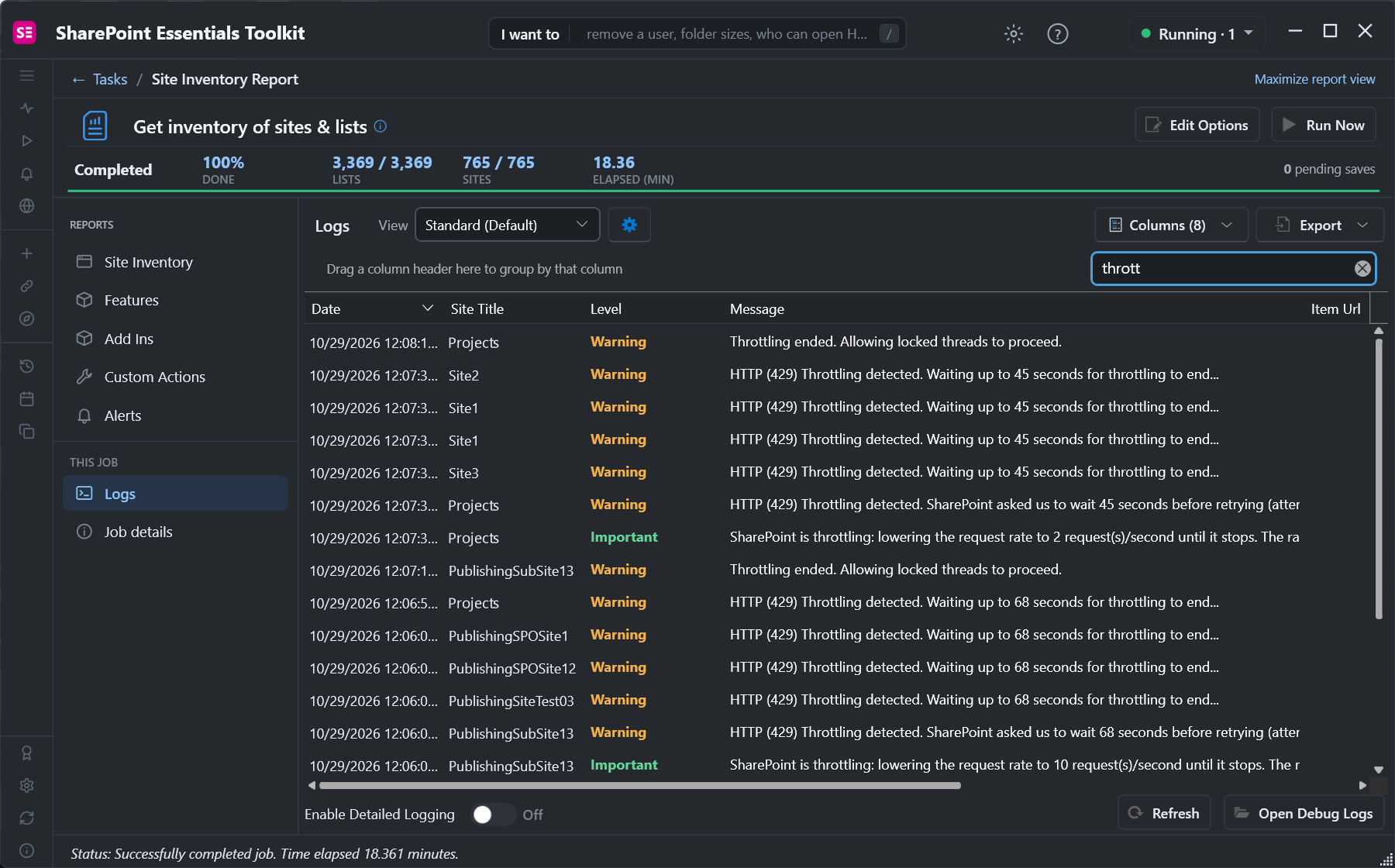
Task: Open Debug Logs button
Action: pyautogui.click(x=1304, y=813)
